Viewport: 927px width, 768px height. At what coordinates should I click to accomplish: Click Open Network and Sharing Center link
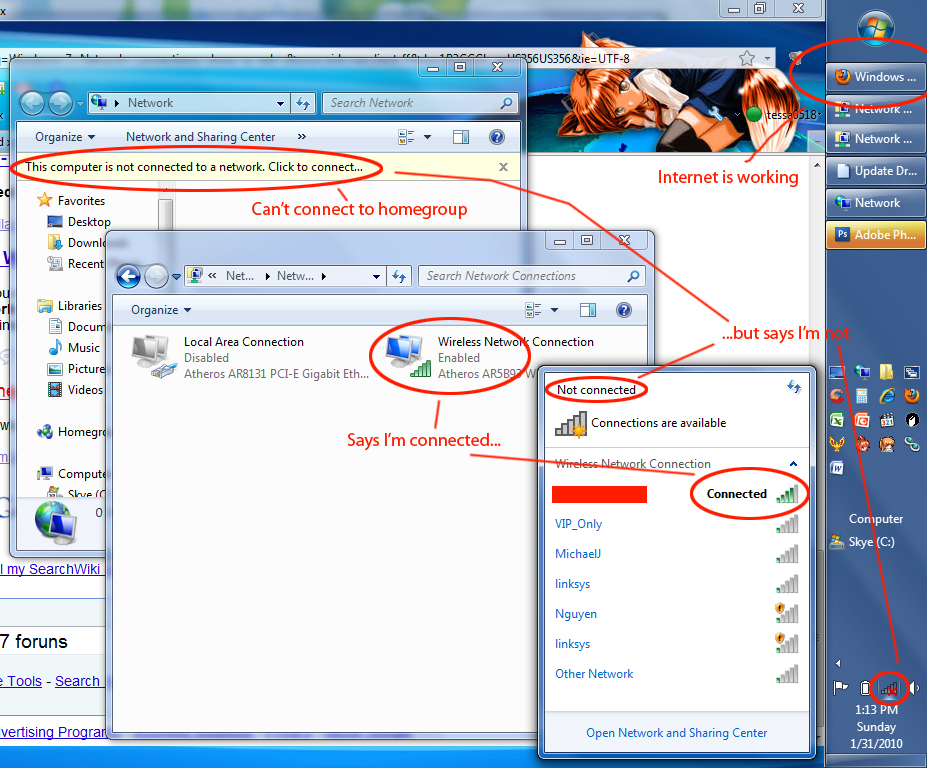(x=677, y=733)
